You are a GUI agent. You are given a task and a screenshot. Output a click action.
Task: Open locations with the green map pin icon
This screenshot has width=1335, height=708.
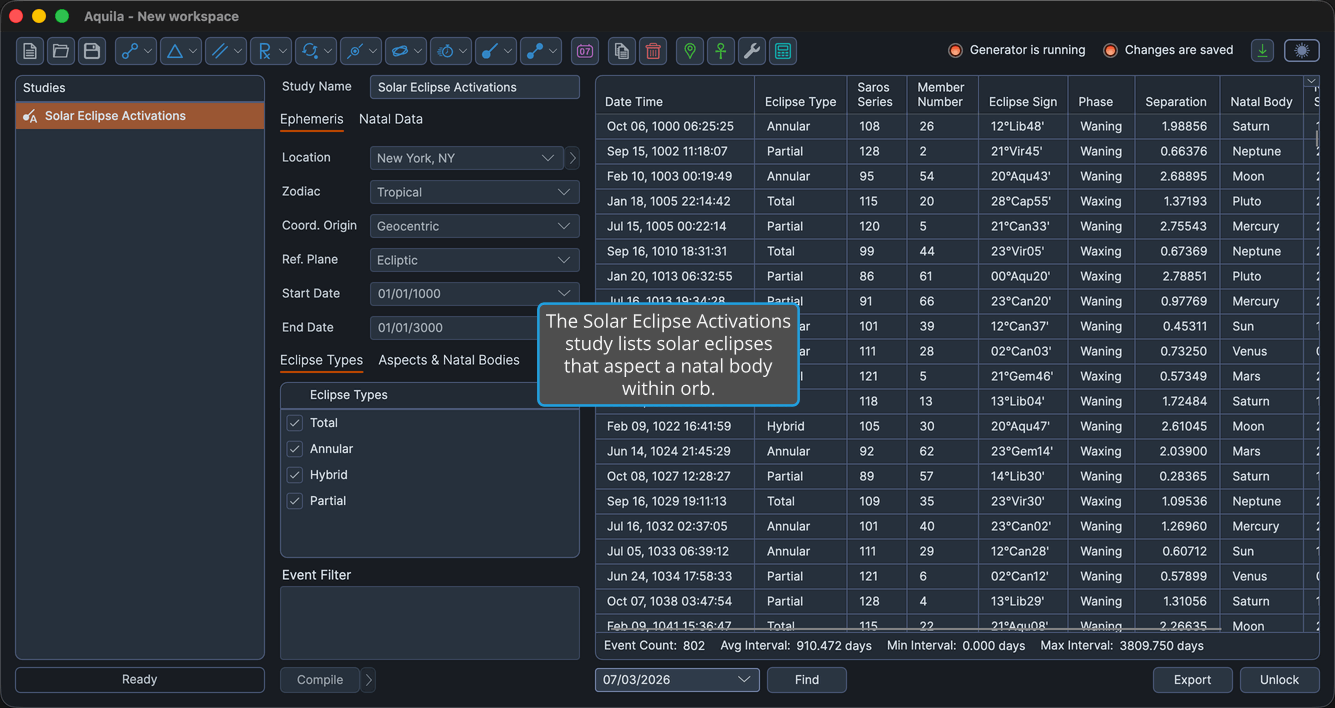tap(690, 51)
